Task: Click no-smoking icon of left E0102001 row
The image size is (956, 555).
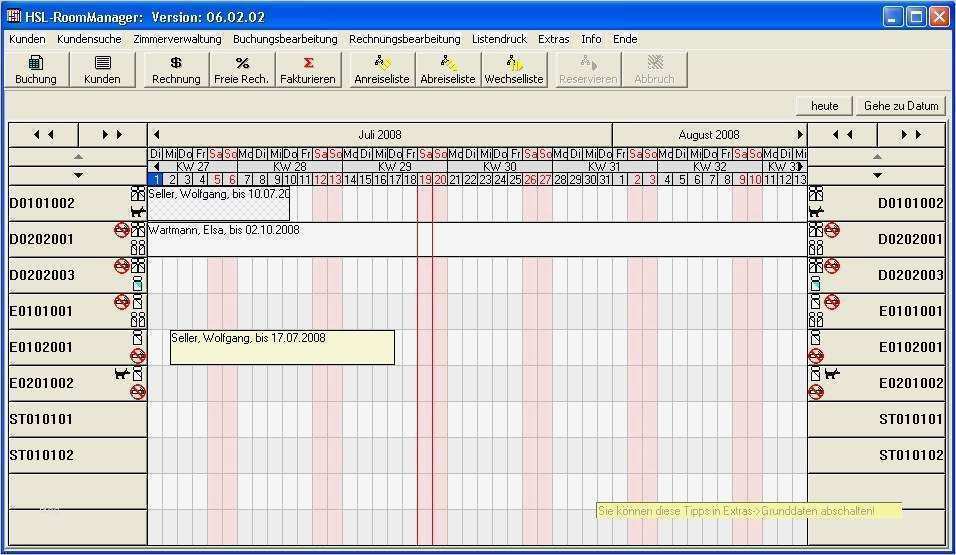Action: point(138,356)
